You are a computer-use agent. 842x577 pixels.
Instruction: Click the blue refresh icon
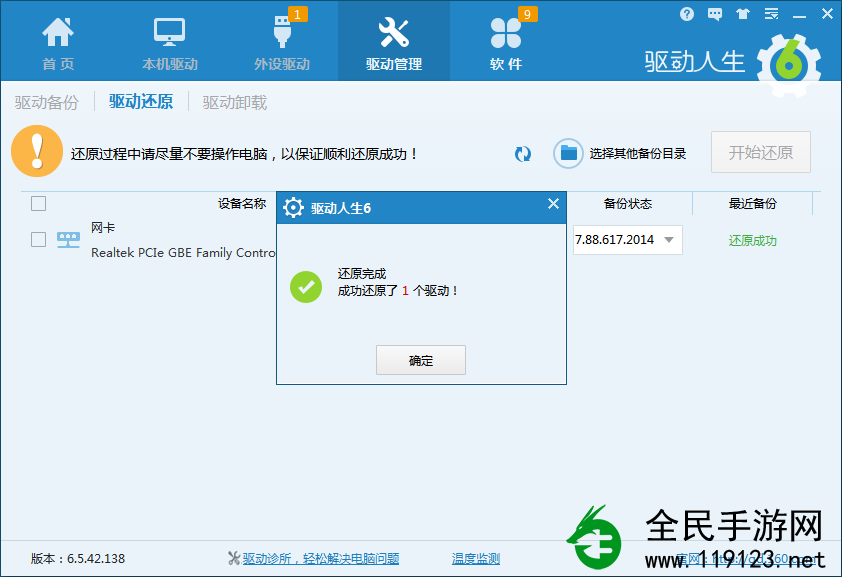click(522, 154)
